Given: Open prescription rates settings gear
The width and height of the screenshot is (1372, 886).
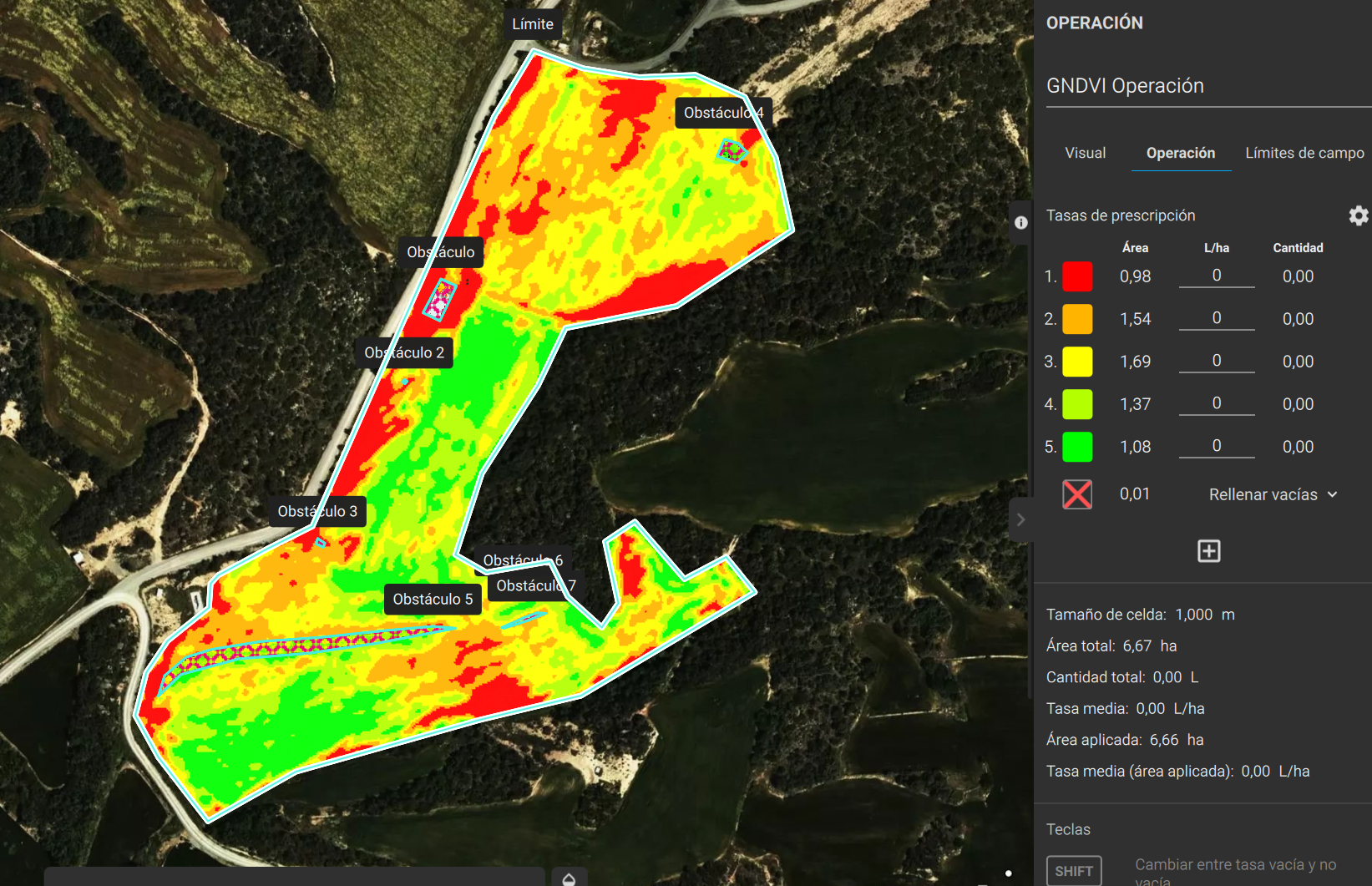Looking at the screenshot, I should (1358, 215).
